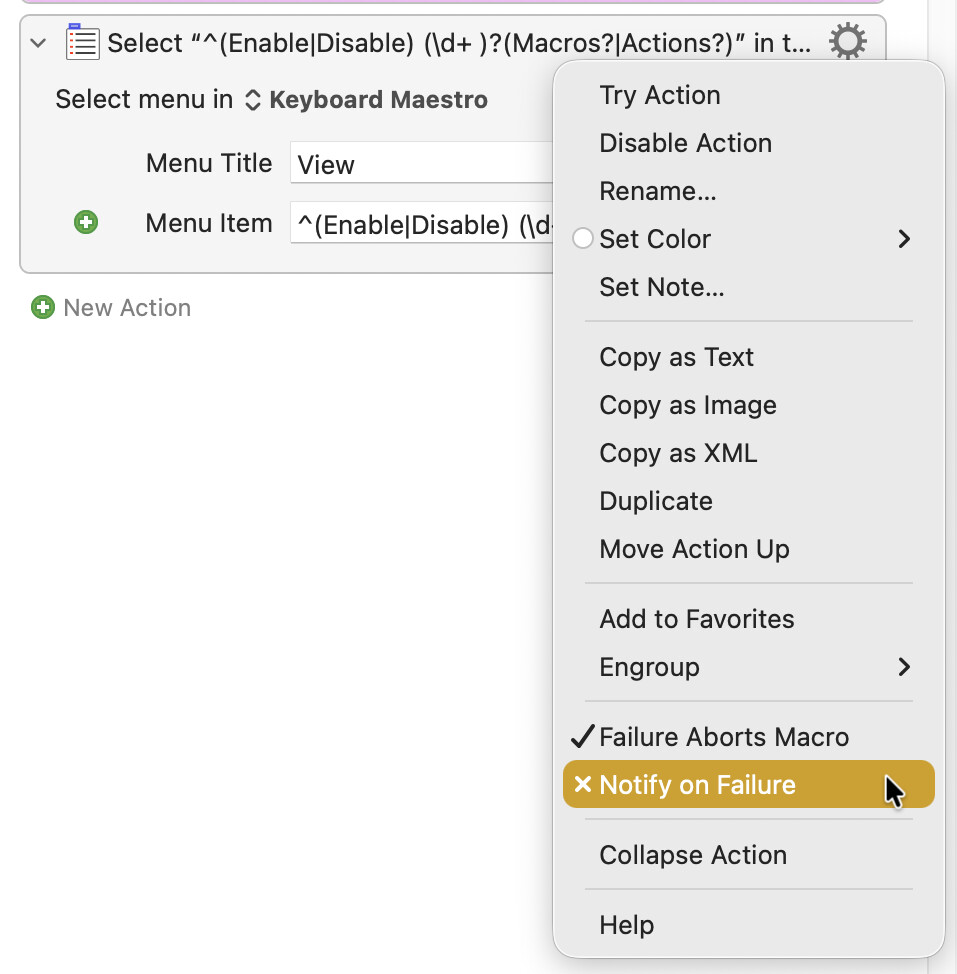Screen dimensions: 957x974
Task: Click the Set Color circle swatch
Action: [583, 239]
